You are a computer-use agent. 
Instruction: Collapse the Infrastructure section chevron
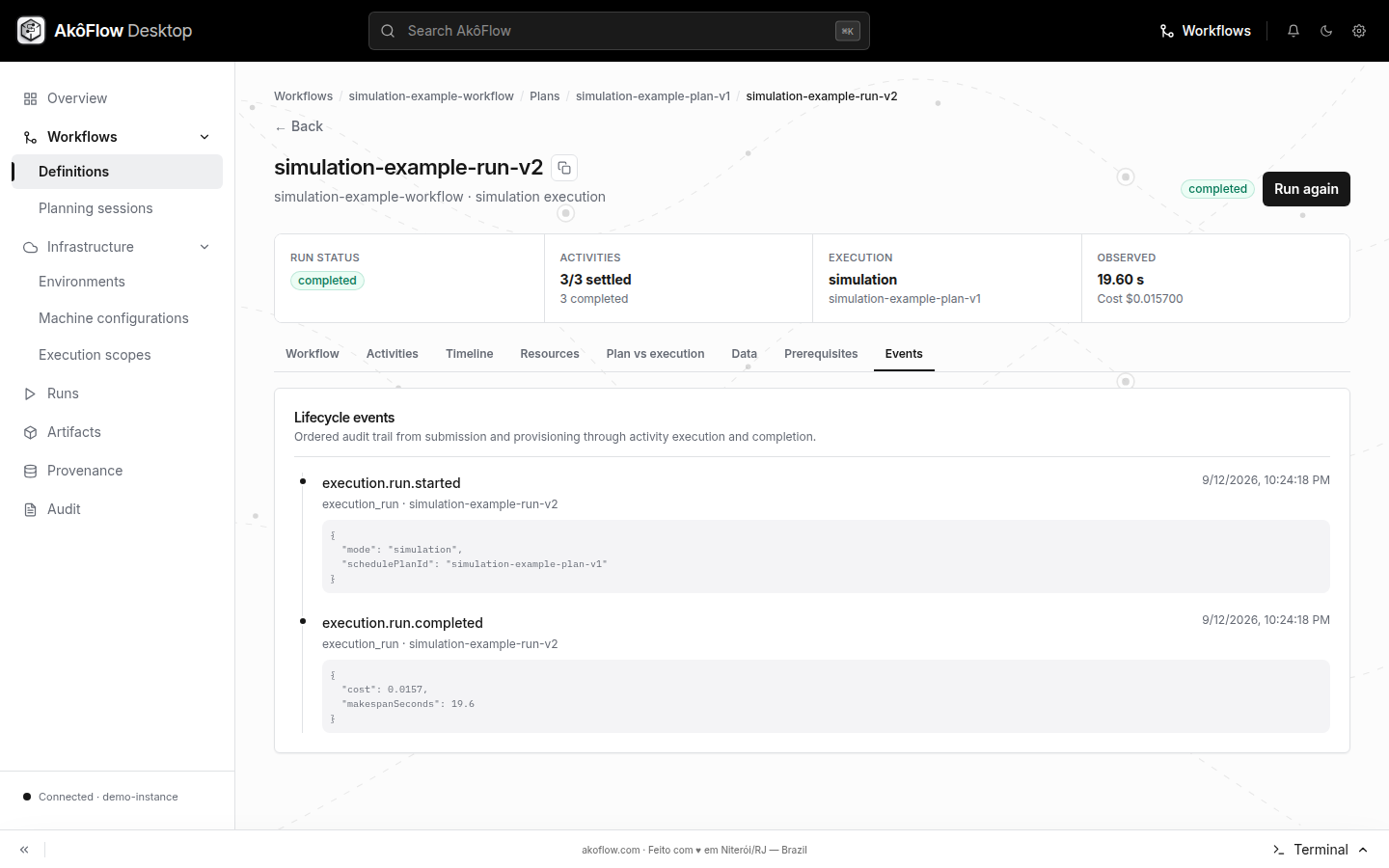click(x=204, y=247)
